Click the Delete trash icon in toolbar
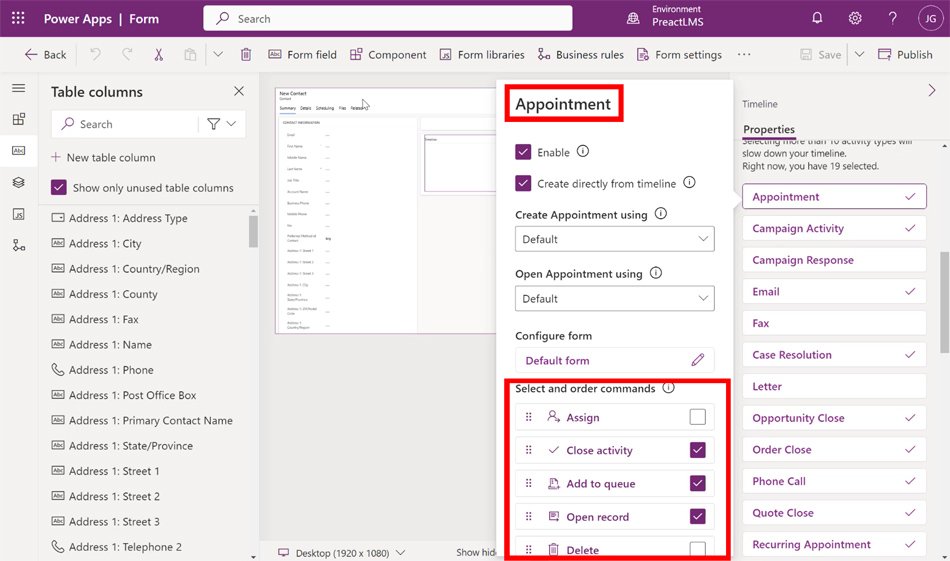 pos(246,55)
